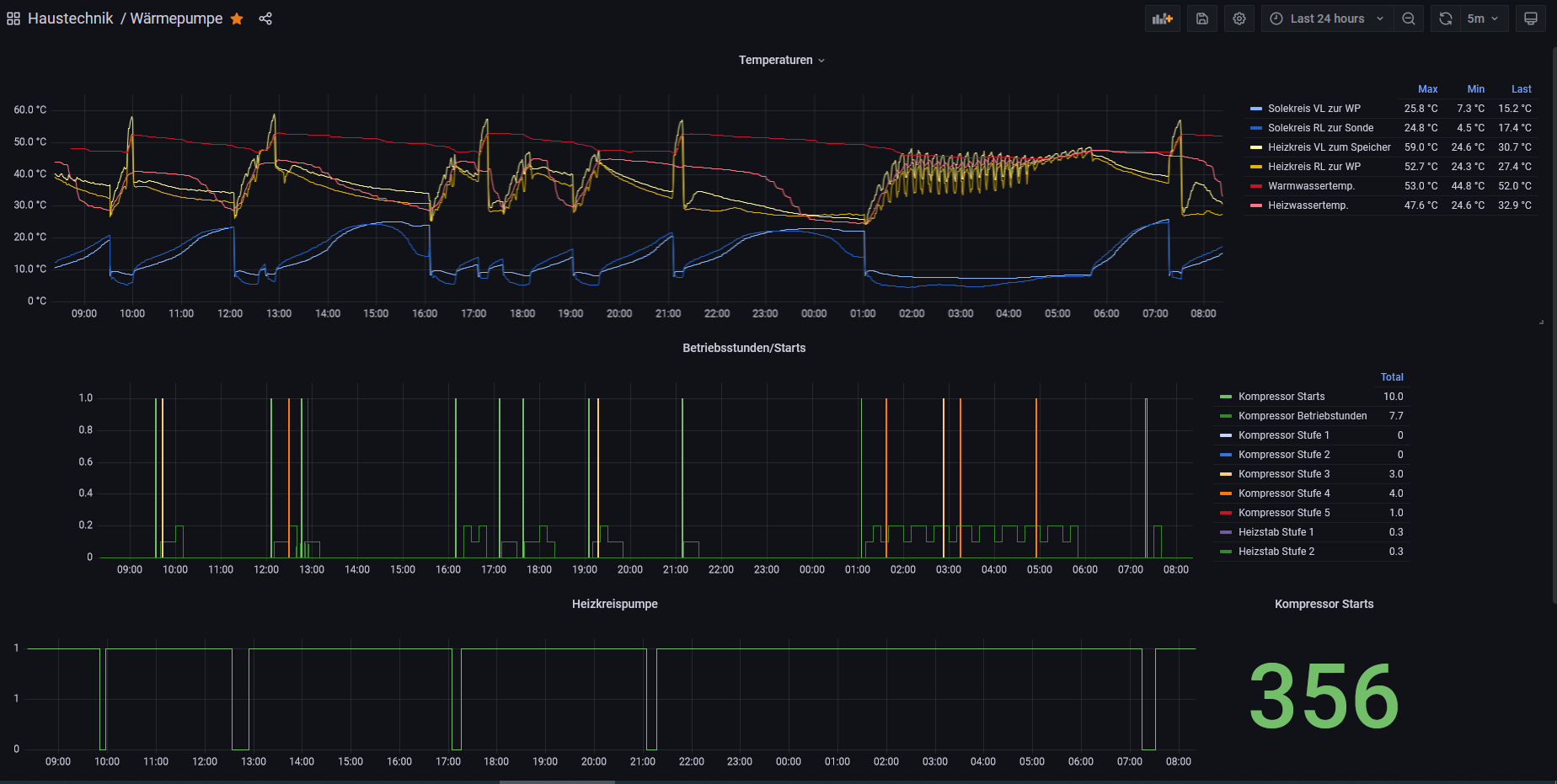Viewport: 1557px width, 784px height.
Task: Toggle Kompressor Starts series
Action: tap(1281, 397)
